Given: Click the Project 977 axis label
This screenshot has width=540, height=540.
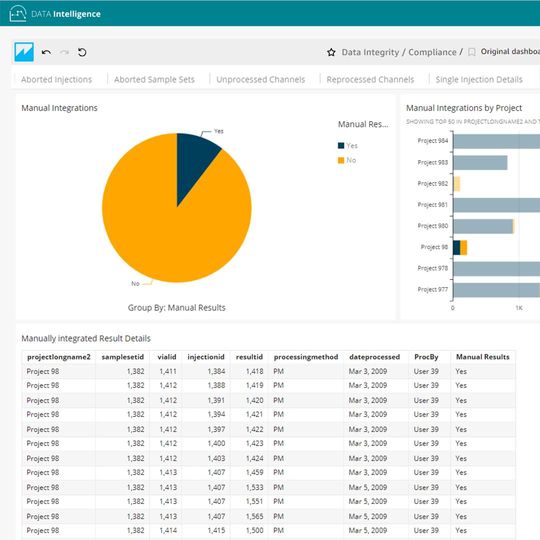Looking at the screenshot, I should (433, 290).
